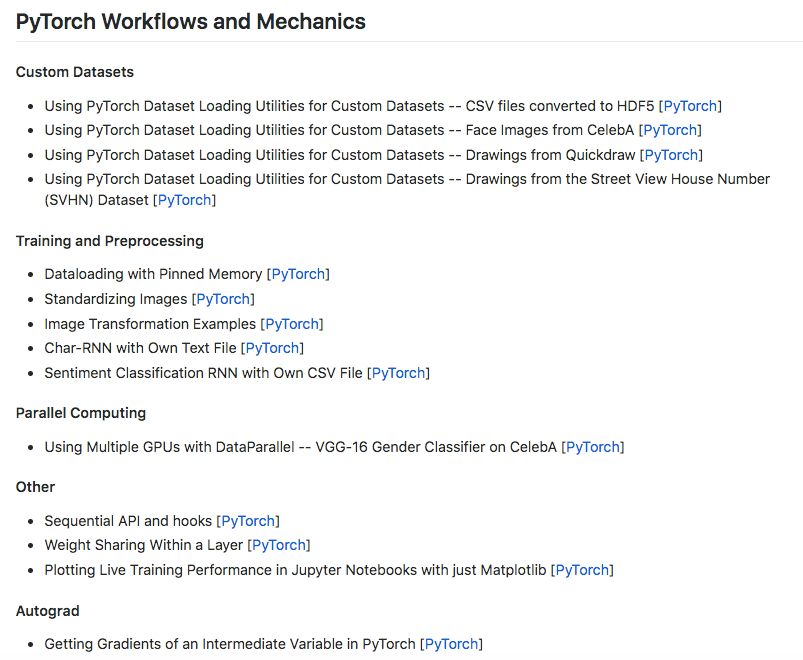The width and height of the screenshot is (803, 660).
Task: Click list item text 'Drawings from Quickdraw'
Action: [550, 155]
